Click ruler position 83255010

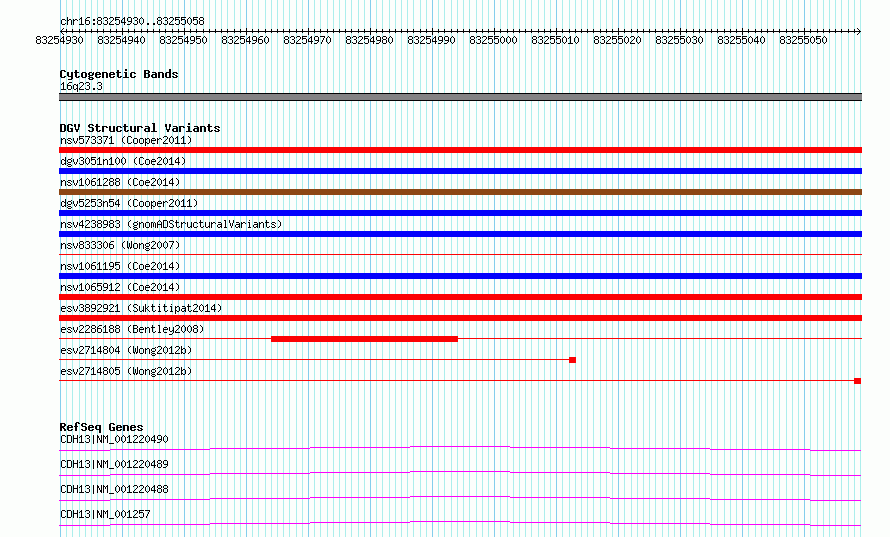coord(555,40)
